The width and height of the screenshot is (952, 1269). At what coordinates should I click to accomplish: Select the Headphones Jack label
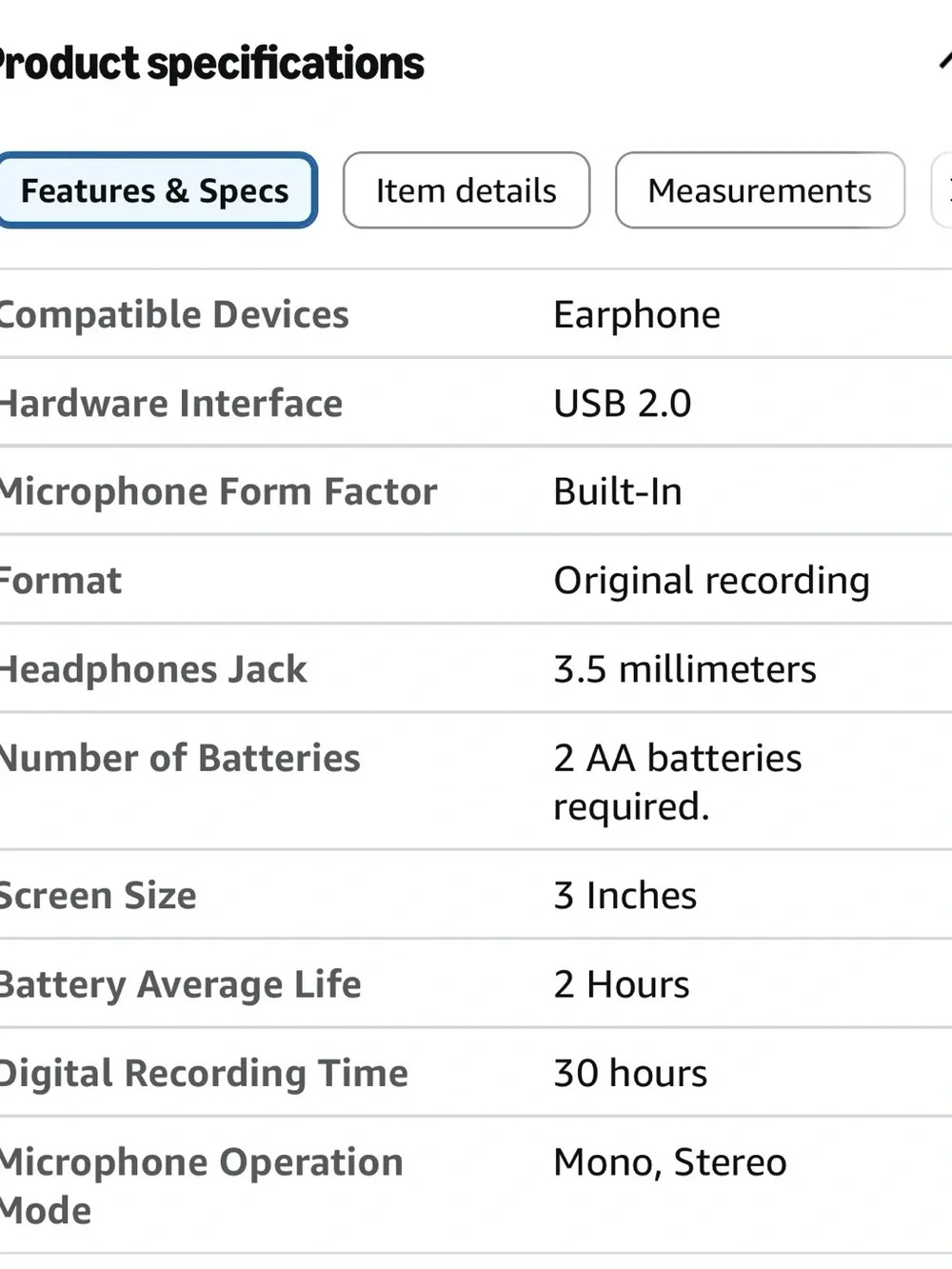(x=153, y=669)
